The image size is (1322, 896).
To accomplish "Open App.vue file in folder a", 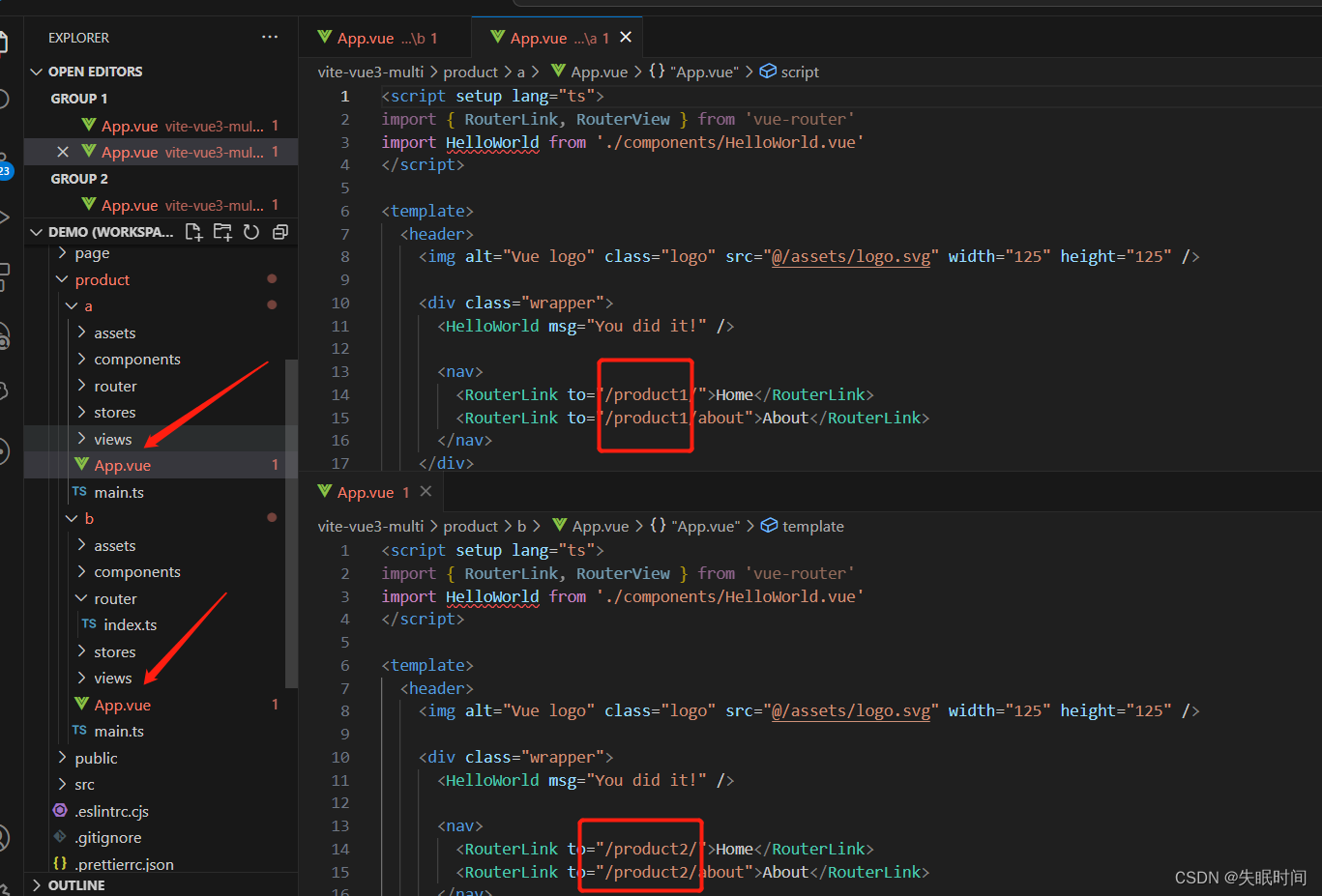I will pos(122,466).
